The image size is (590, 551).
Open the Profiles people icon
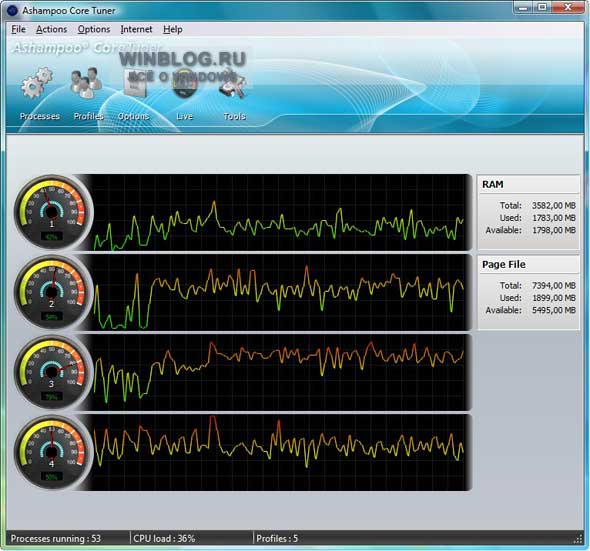point(86,83)
